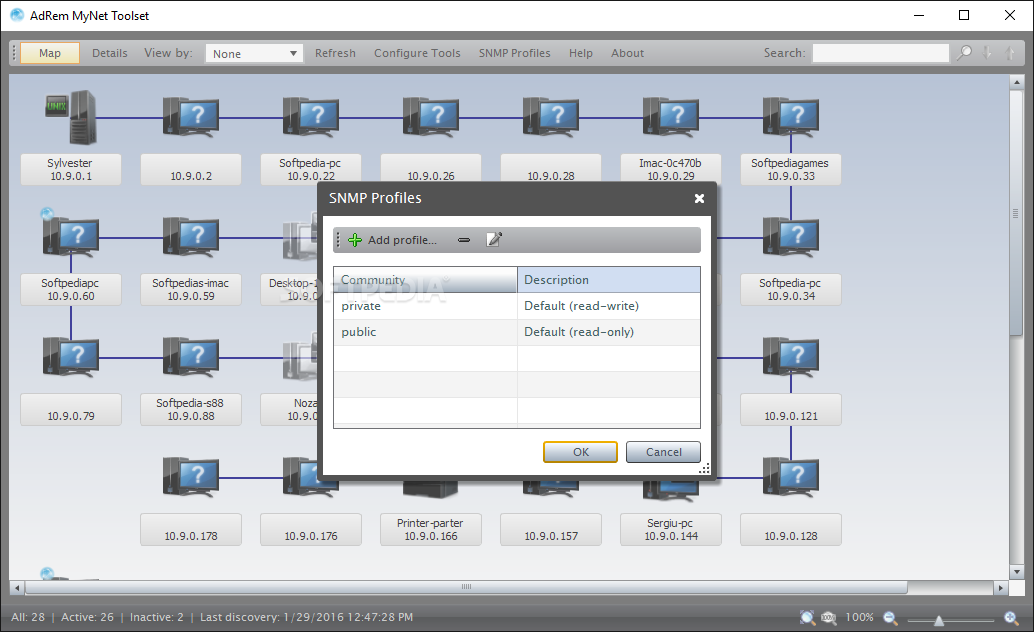Adjust the zoom slider handle
The height and width of the screenshot is (632, 1034).
click(938, 619)
